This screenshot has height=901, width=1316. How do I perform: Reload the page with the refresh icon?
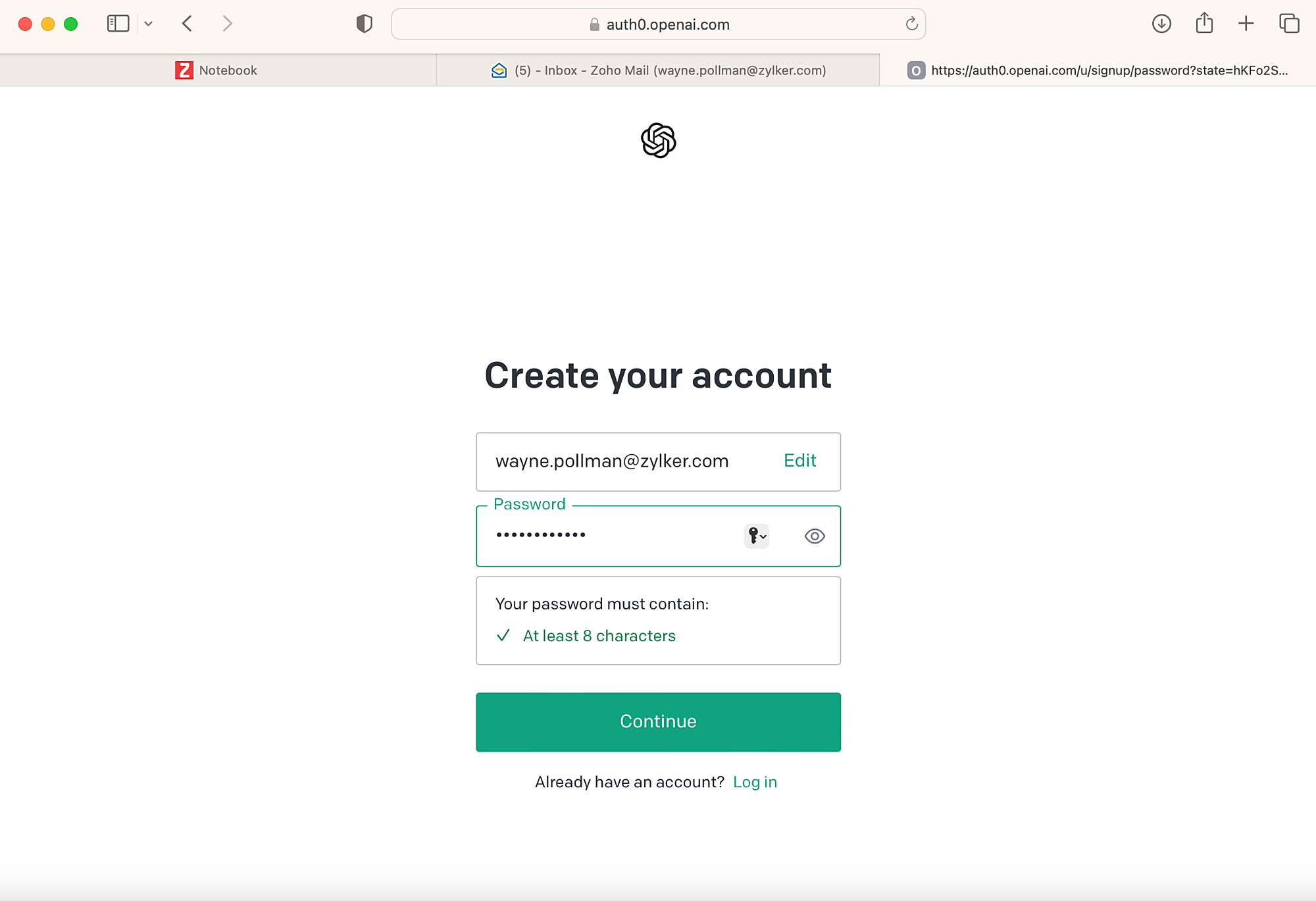pyautogui.click(x=911, y=24)
